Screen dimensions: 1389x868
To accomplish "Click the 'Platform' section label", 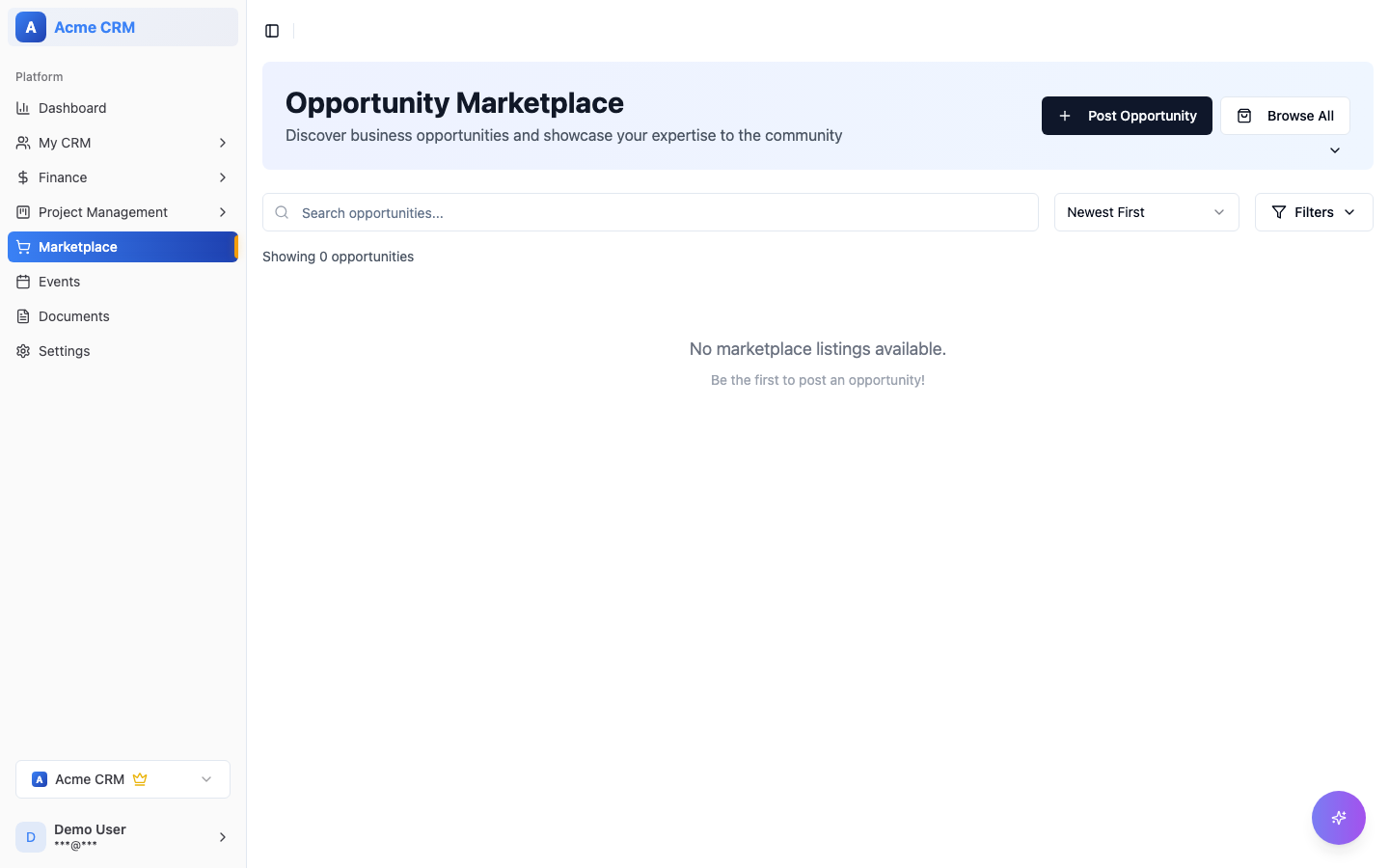I will click(x=40, y=77).
